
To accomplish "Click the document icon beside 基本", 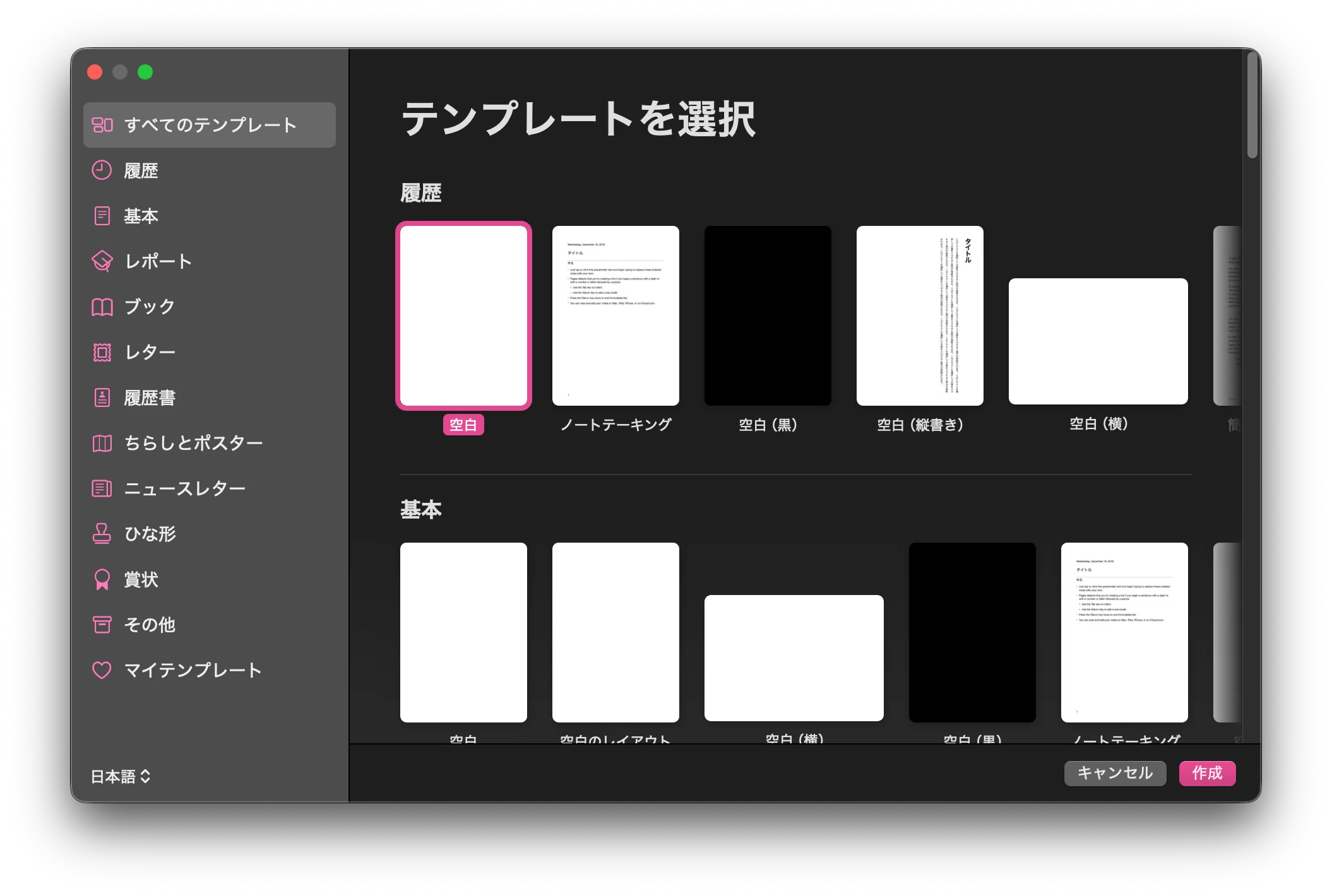I will (x=102, y=216).
